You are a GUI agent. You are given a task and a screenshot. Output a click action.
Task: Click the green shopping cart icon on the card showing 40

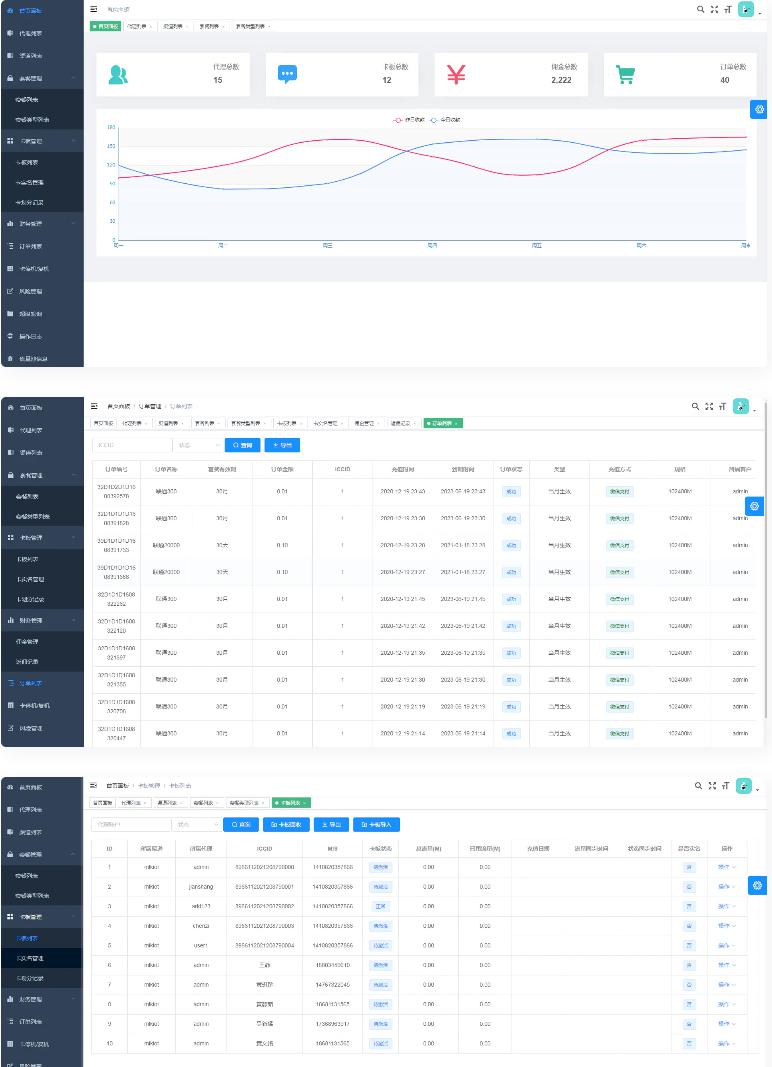625,74
